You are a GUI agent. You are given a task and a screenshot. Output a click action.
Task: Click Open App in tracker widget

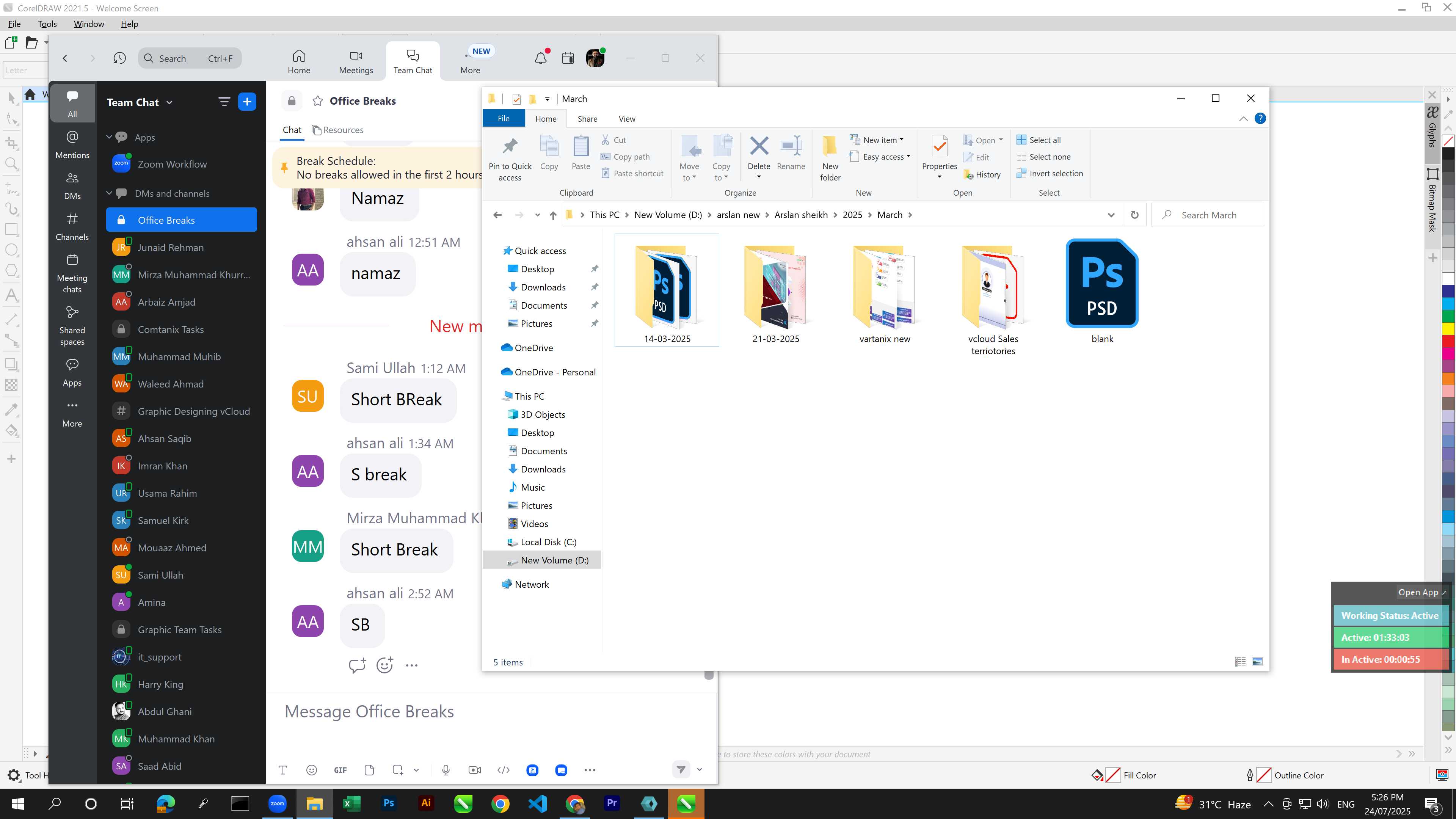point(1422,592)
